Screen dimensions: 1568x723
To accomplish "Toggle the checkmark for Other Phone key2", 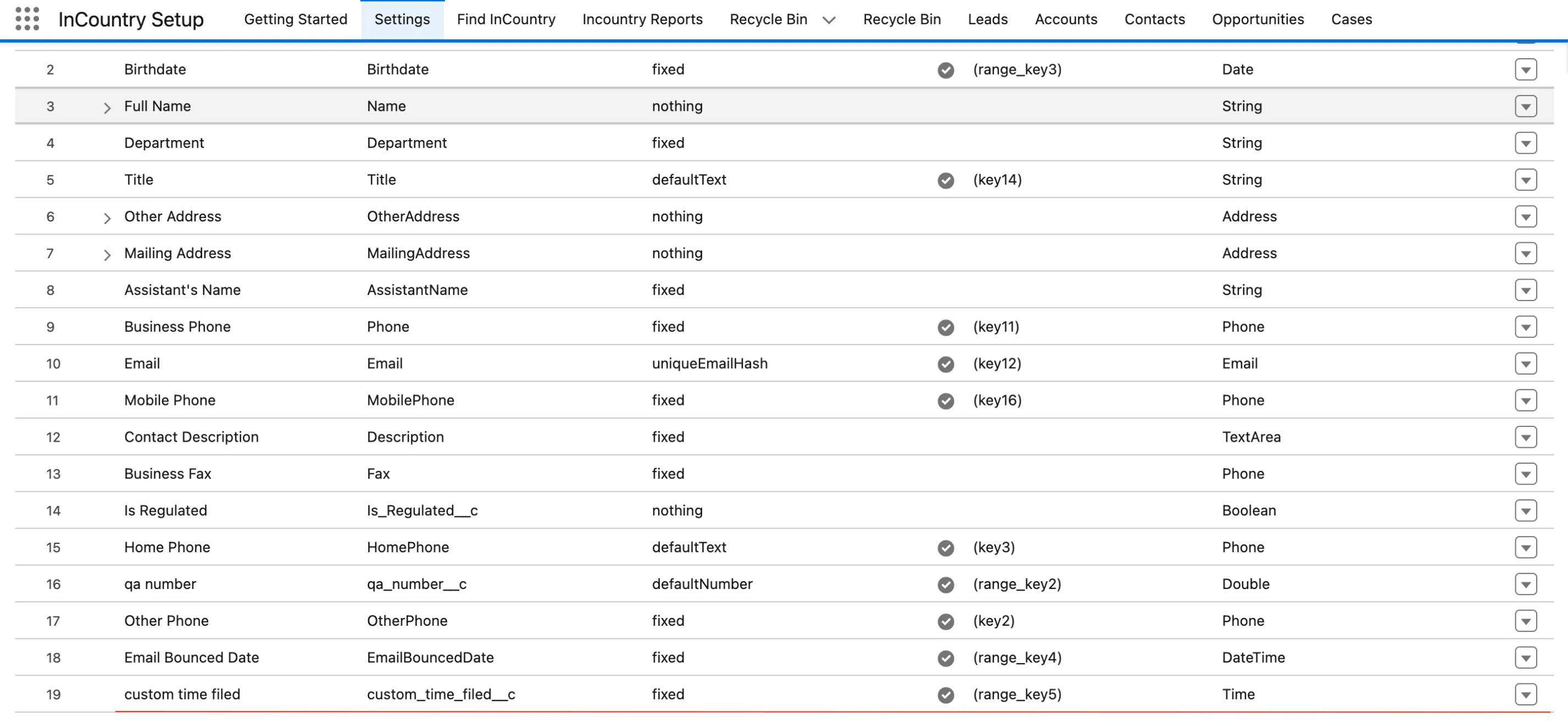I will (946, 621).
